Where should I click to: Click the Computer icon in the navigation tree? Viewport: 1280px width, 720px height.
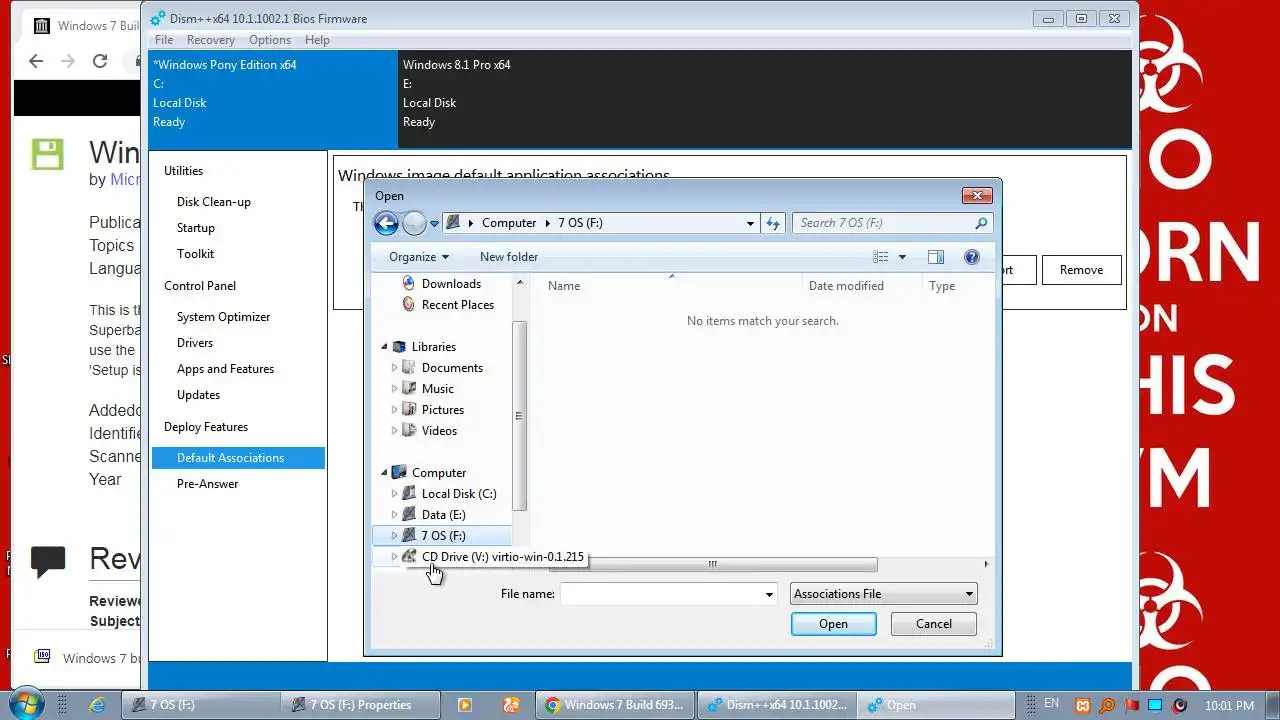(x=398, y=473)
